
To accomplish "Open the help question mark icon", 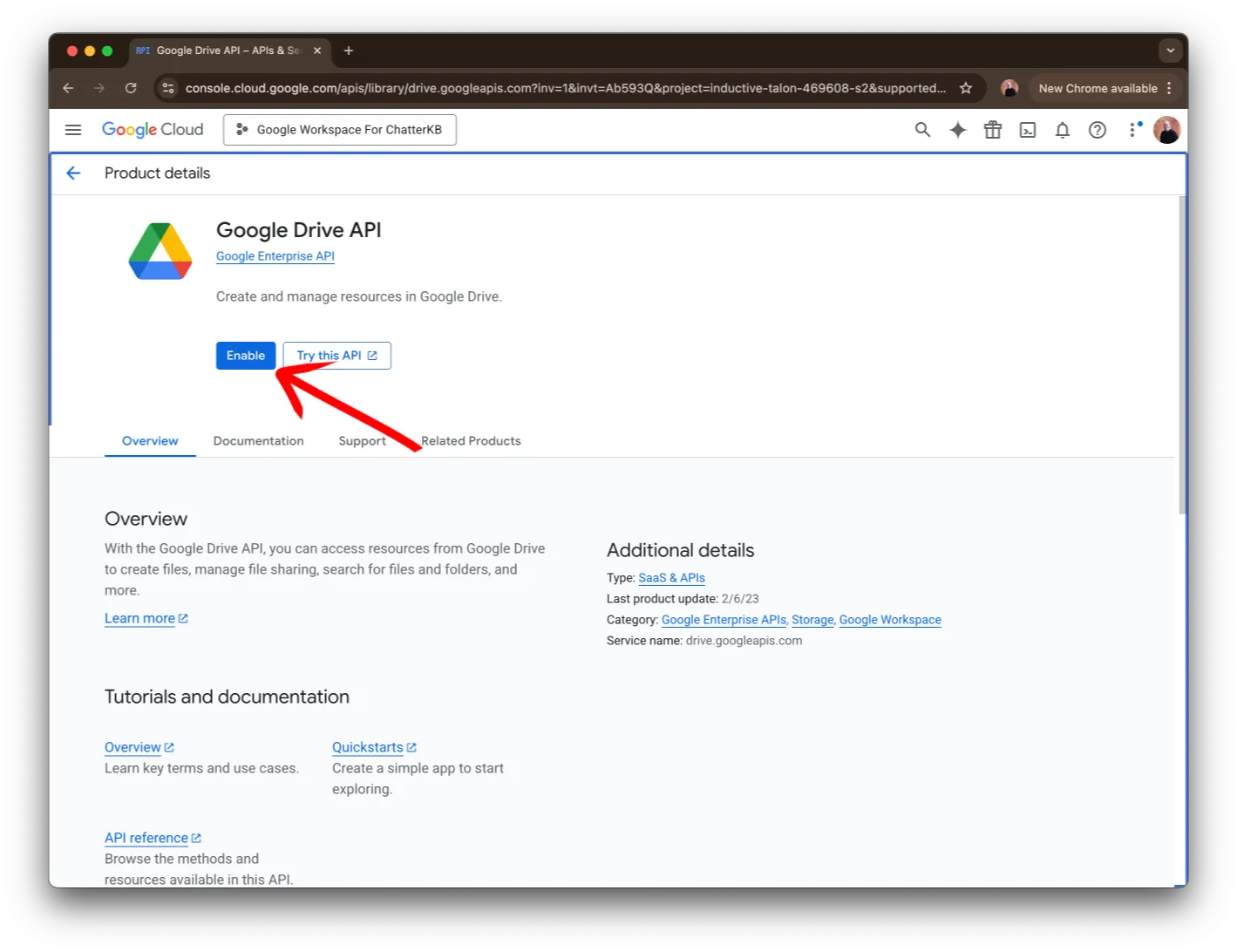I will click(x=1098, y=130).
